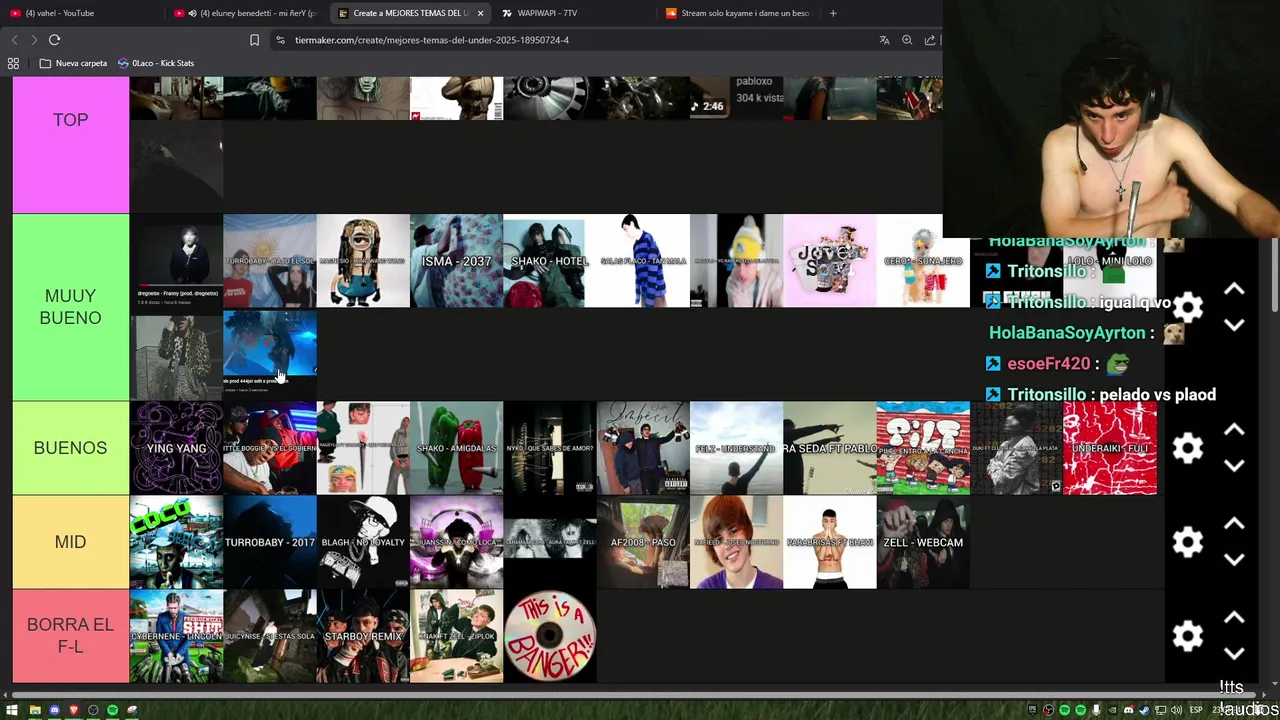
Task: Select CERO - SONAJERO thumbnail
Action: (923, 261)
